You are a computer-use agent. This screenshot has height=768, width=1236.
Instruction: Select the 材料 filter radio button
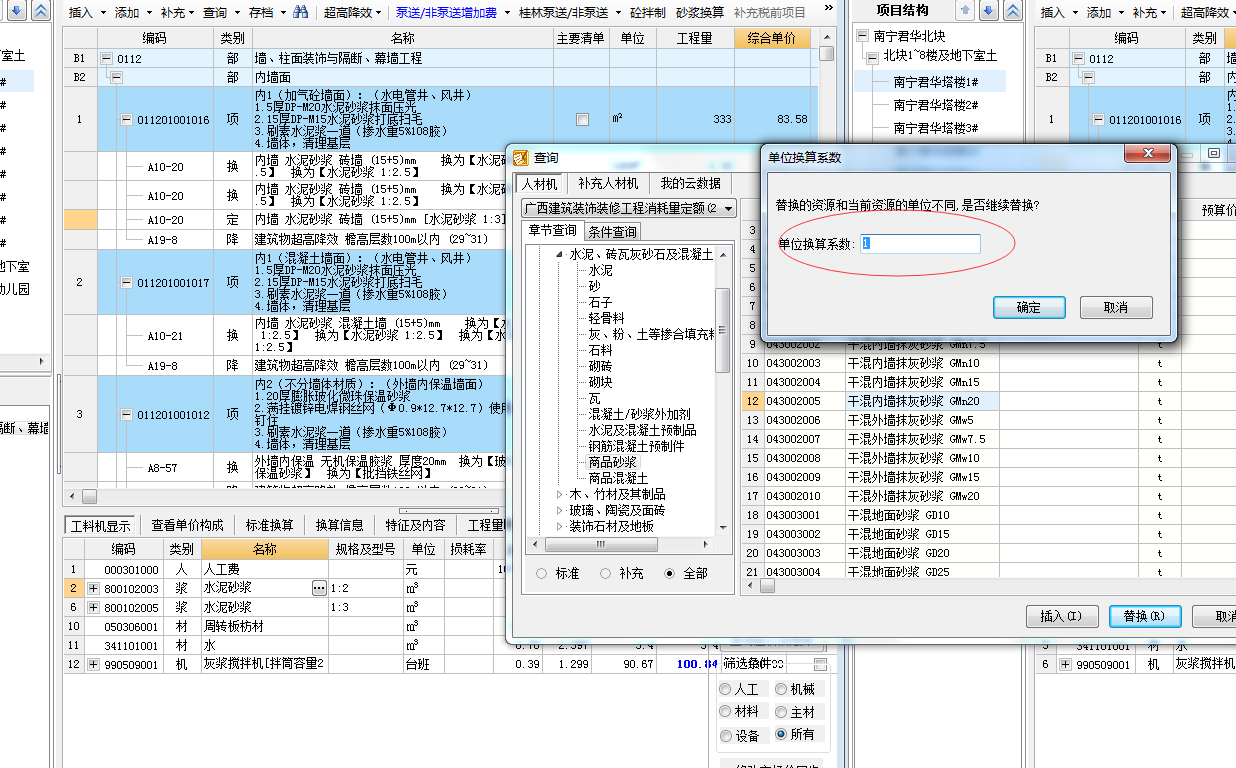coord(725,711)
